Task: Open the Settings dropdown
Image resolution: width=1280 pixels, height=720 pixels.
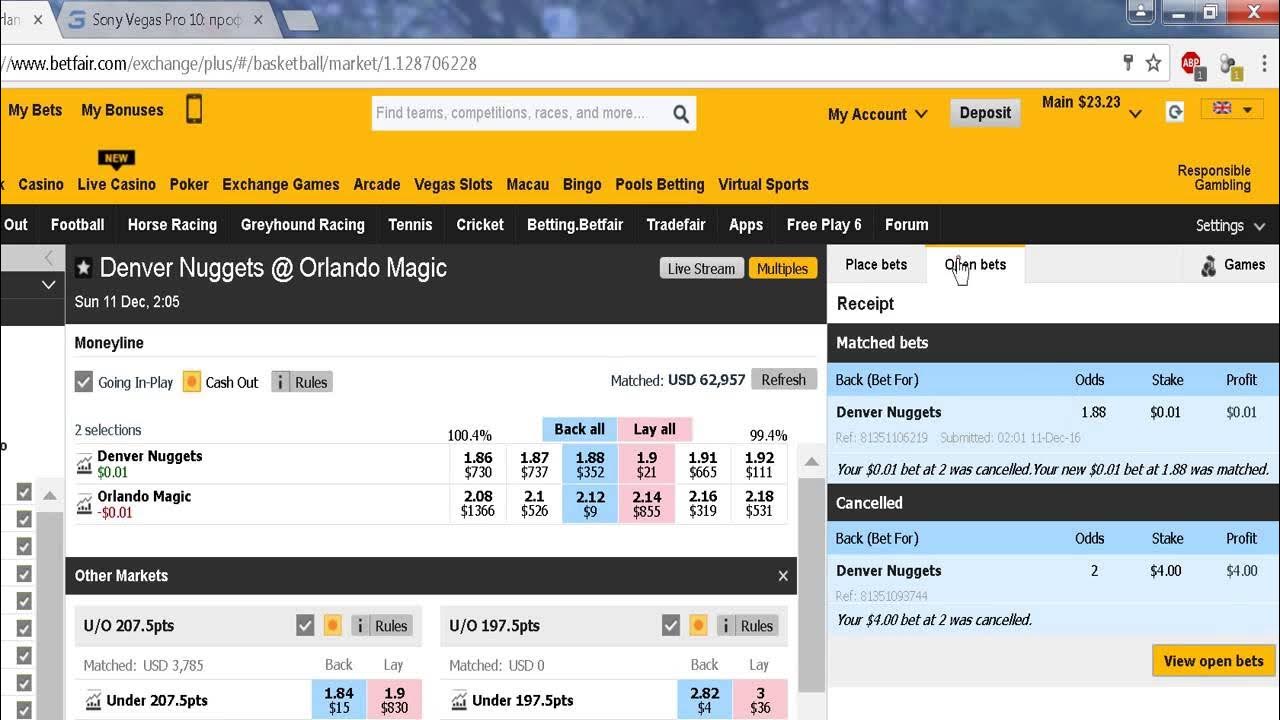Action: click(1230, 226)
